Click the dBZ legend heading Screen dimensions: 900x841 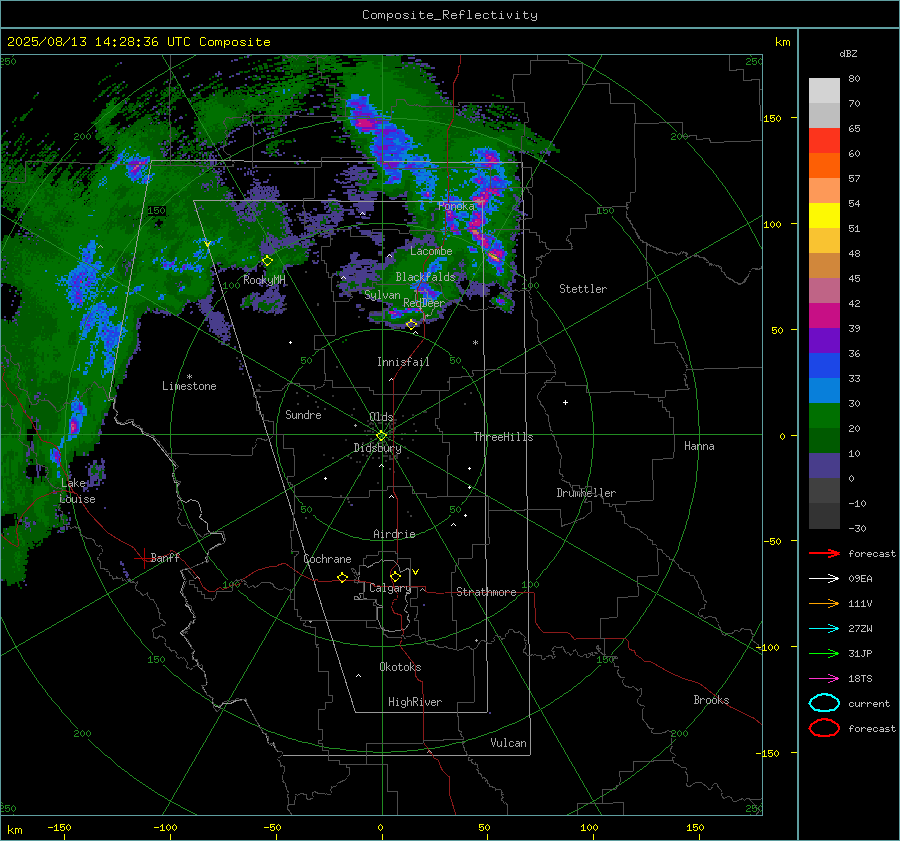[848, 54]
